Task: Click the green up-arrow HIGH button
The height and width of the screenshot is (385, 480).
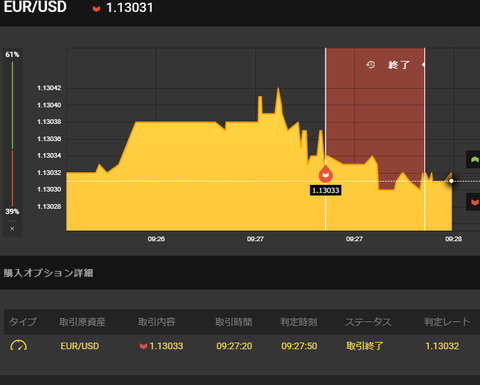Action: (x=474, y=160)
